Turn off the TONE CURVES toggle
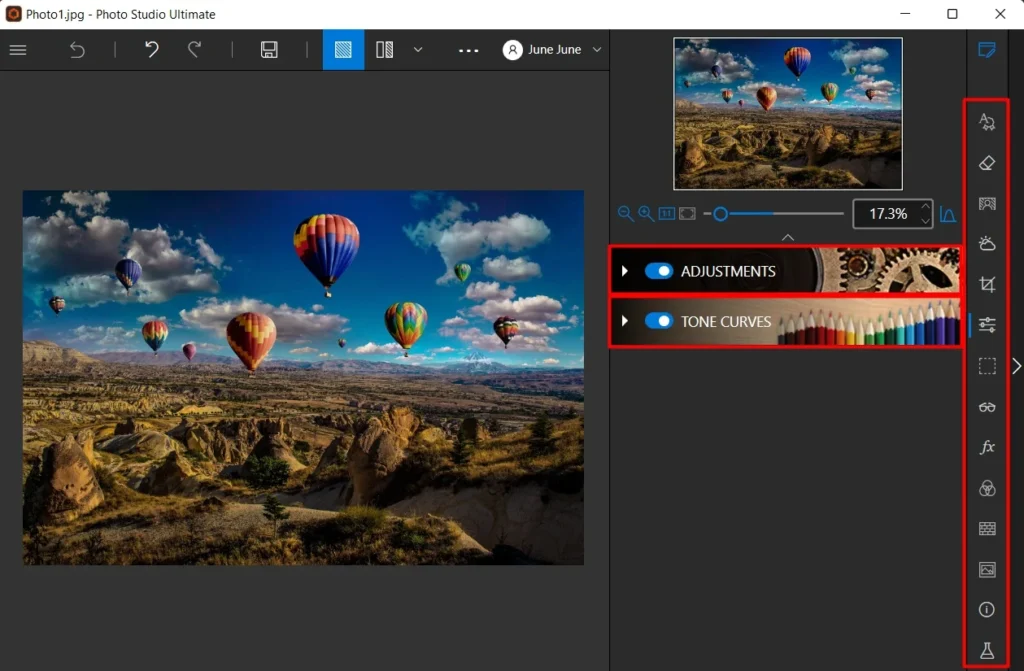 (659, 322)
